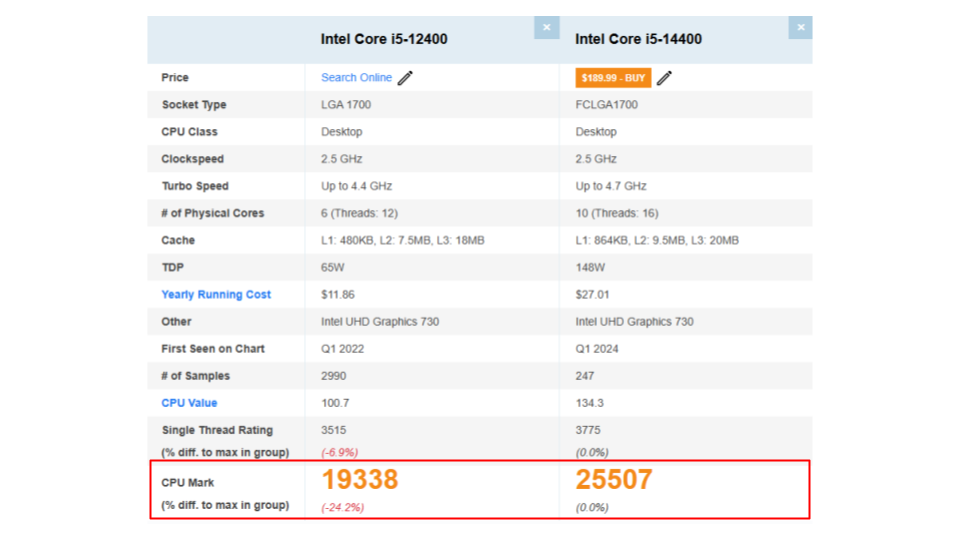Click the -24.2% CPU Mark difference
The image size is (960, 540).
click(343, 507)
